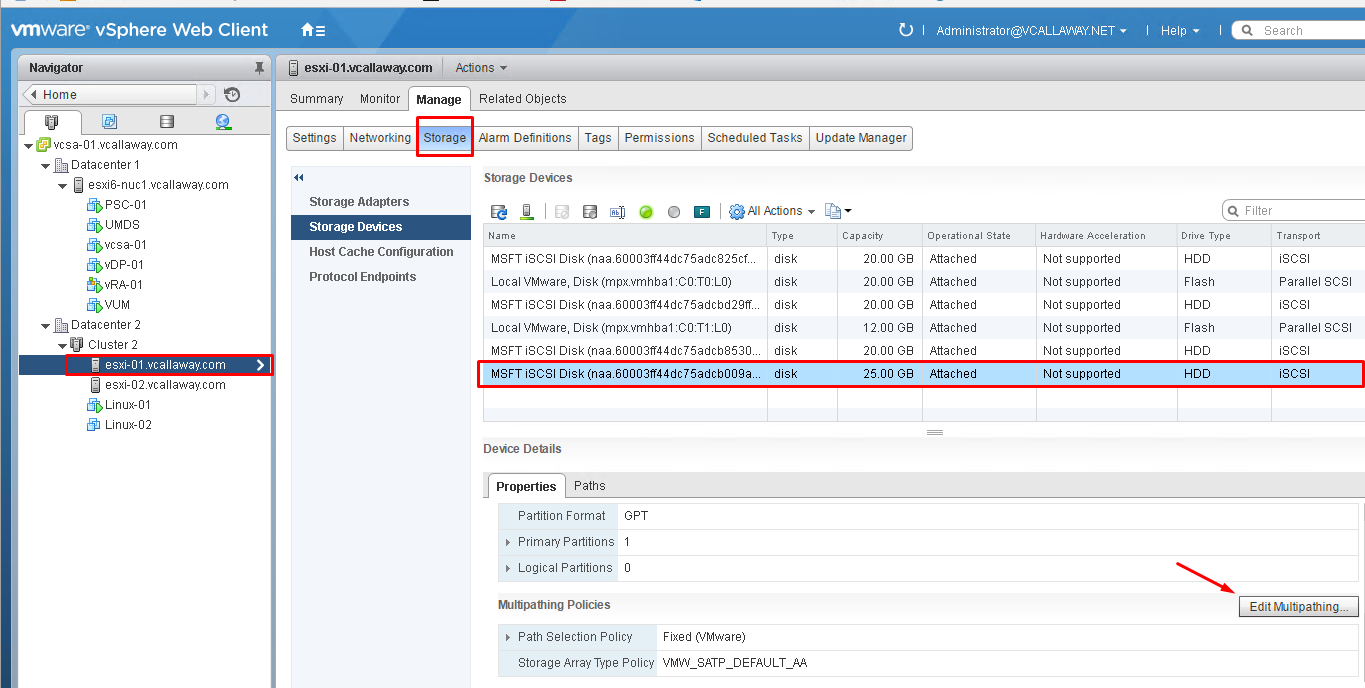Image resolution: width=1365 pixels, height=688 pixels.
Task: Open the home menu icon in header
Action: point(313,30)
